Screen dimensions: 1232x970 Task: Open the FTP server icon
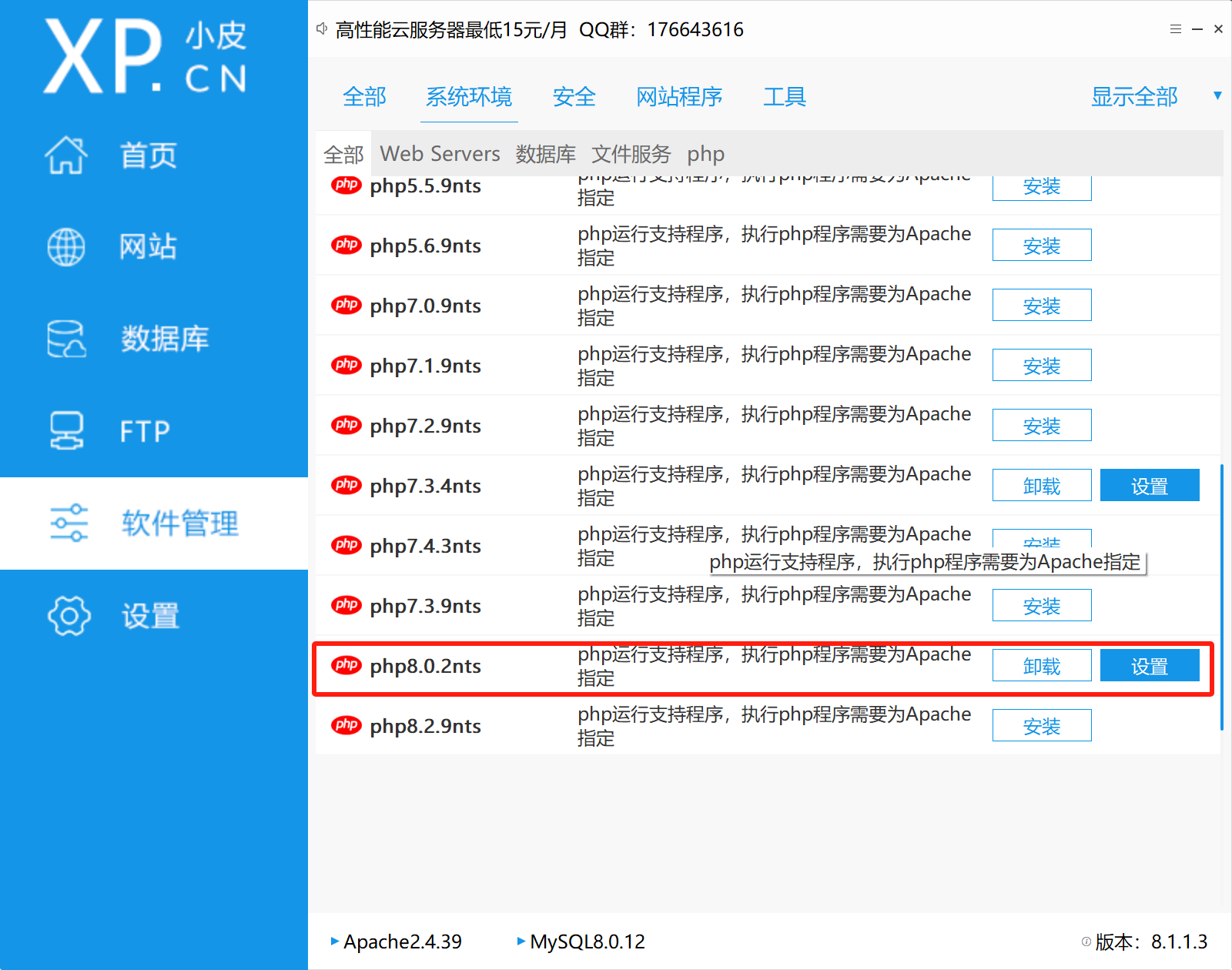66,430
